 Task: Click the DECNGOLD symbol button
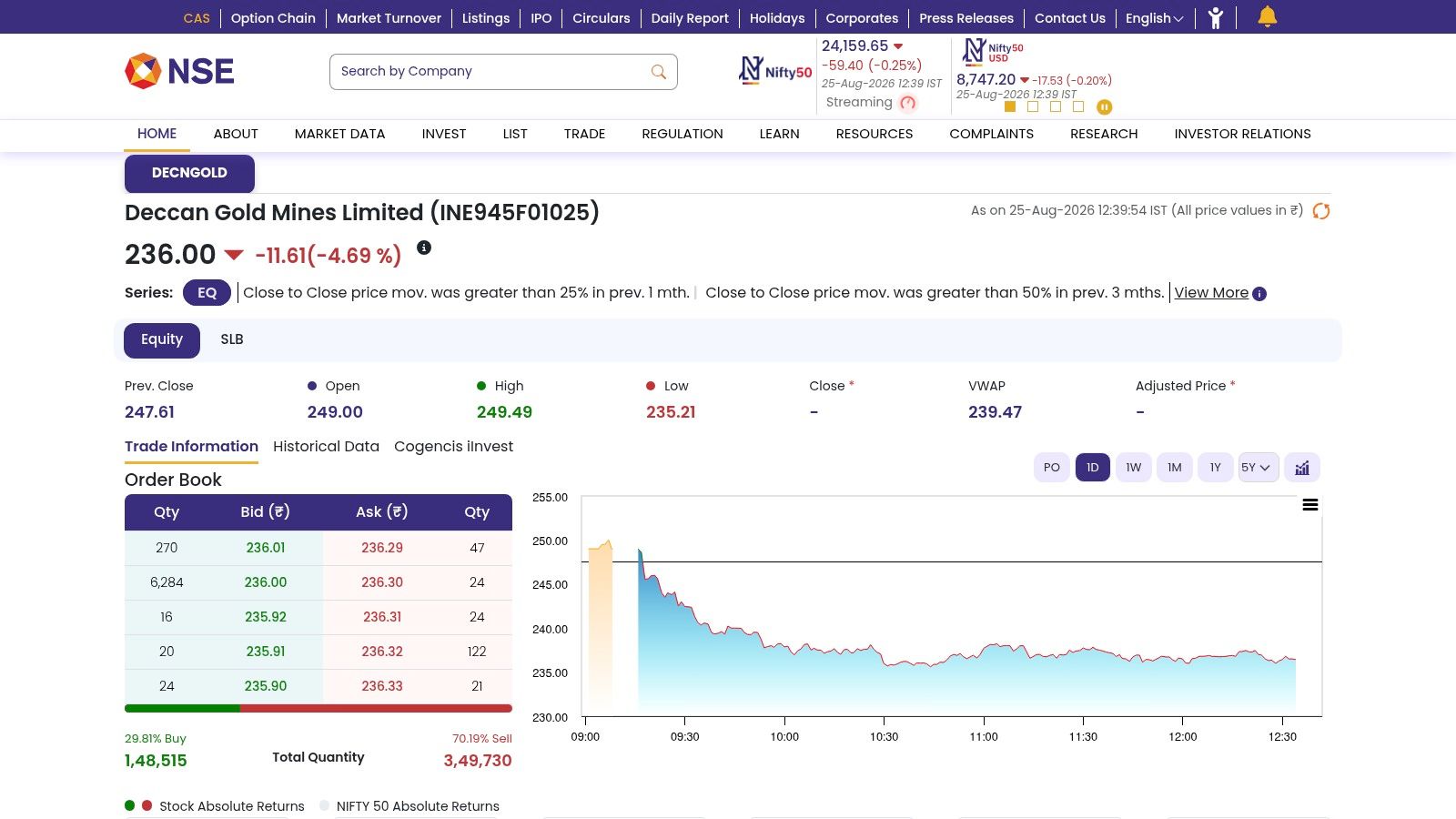click(189, 174)
